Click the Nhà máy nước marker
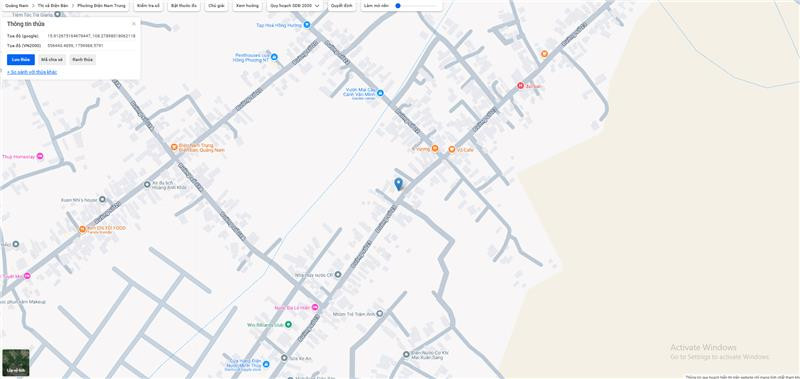Image resolution: width=800 pixels, height=379 pixels. tap(337, 274)
